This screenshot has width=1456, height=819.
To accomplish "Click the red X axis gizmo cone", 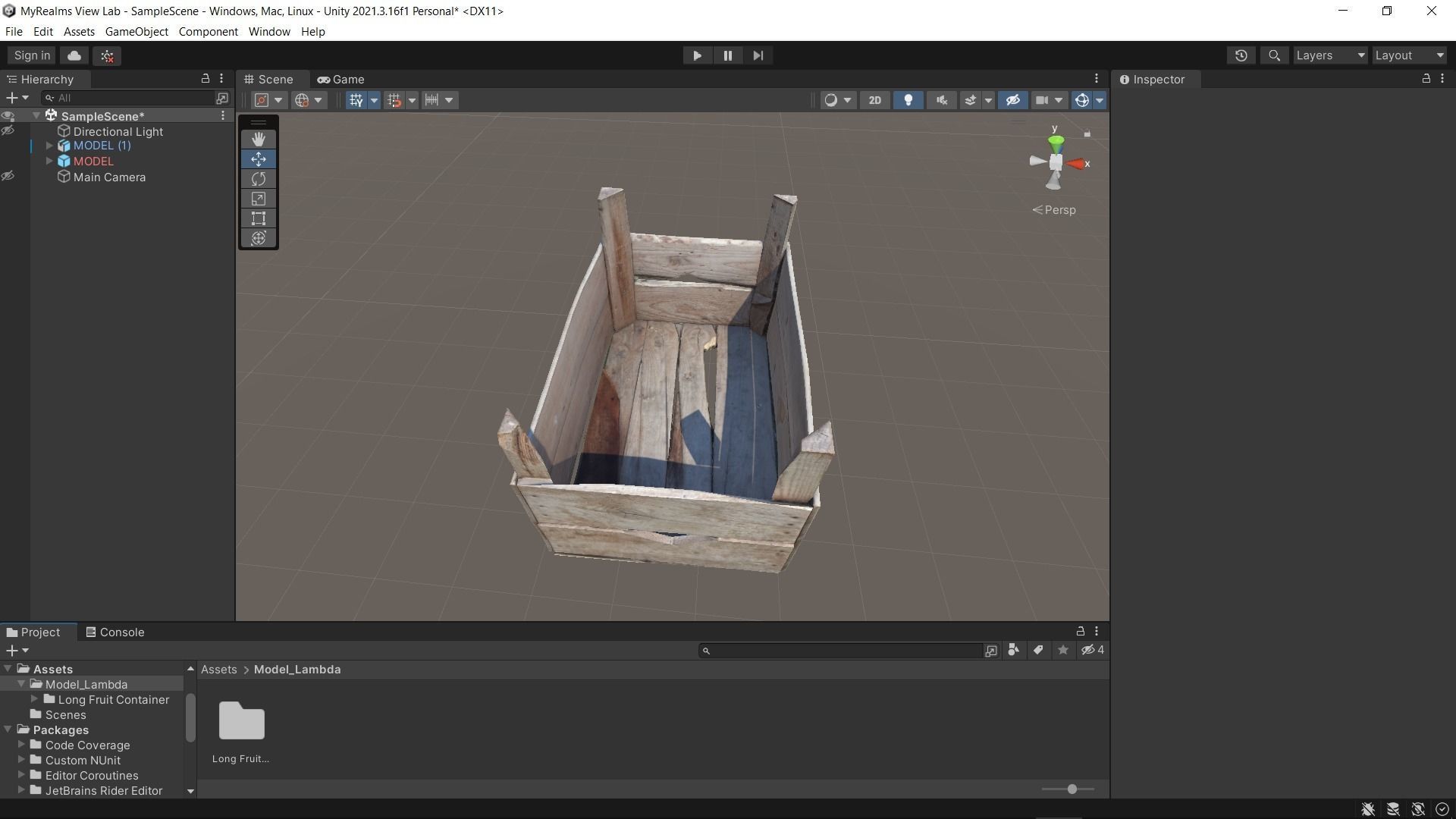I will pos(1076,163).
